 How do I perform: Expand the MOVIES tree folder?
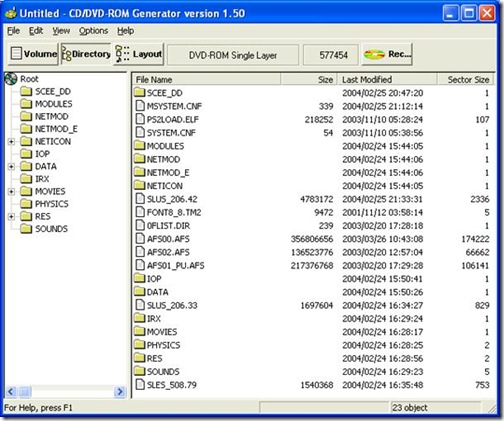click(11, 192)
